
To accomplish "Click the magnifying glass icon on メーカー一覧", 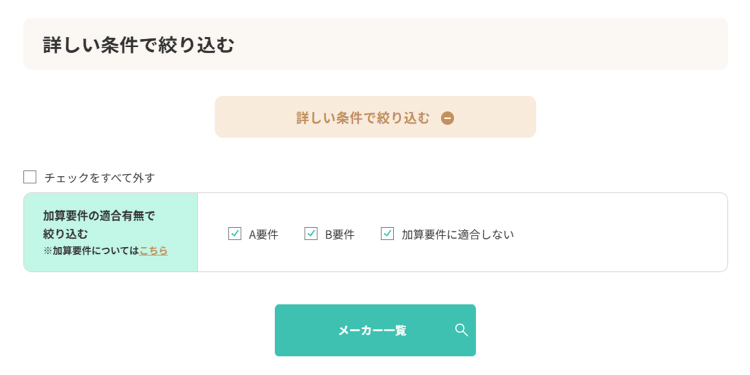I will point(461,330).
